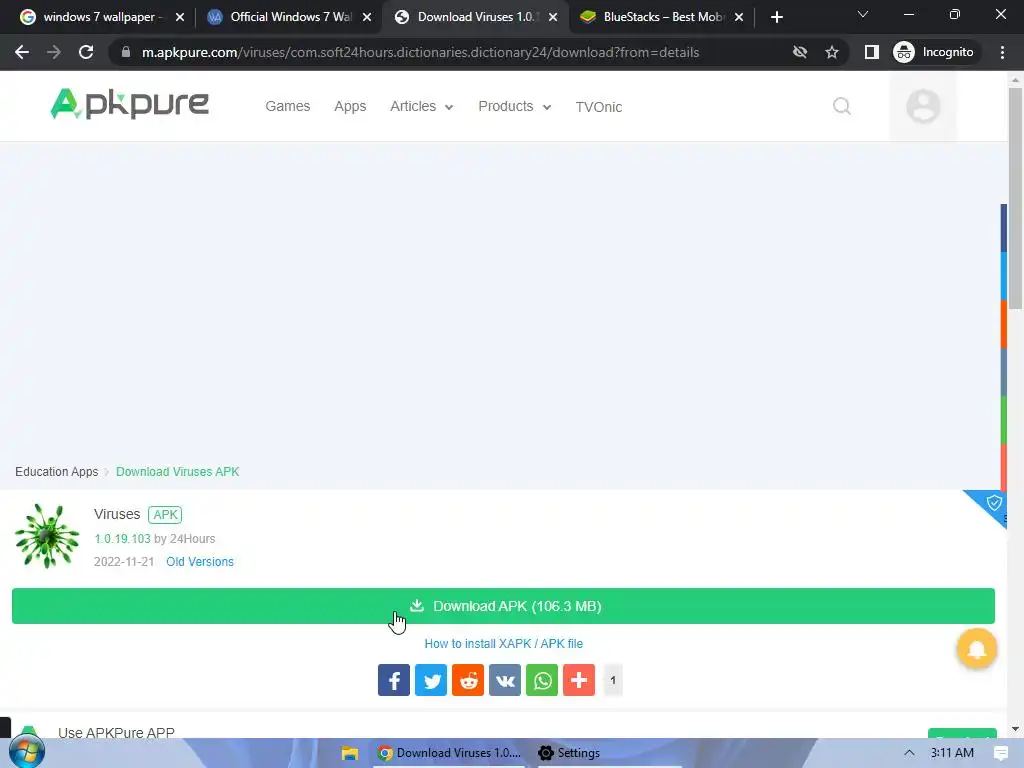Click the third-party cookies blocked eye icon
The height and width of the screenshot is (768, 1024).
(x=799, y=52)
